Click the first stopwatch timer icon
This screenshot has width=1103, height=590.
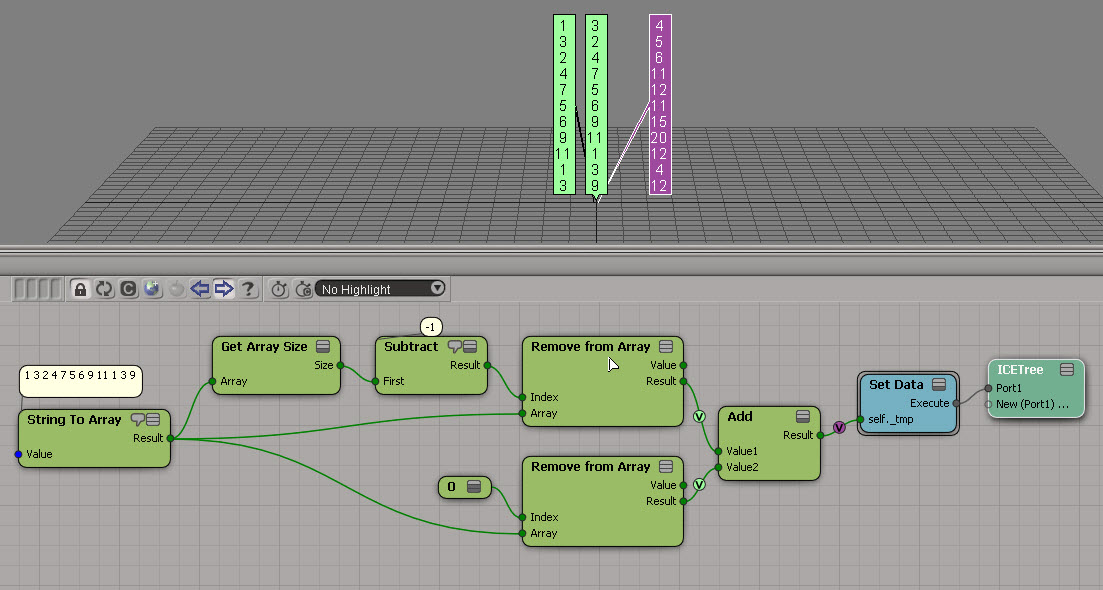[x=279, y=289]
